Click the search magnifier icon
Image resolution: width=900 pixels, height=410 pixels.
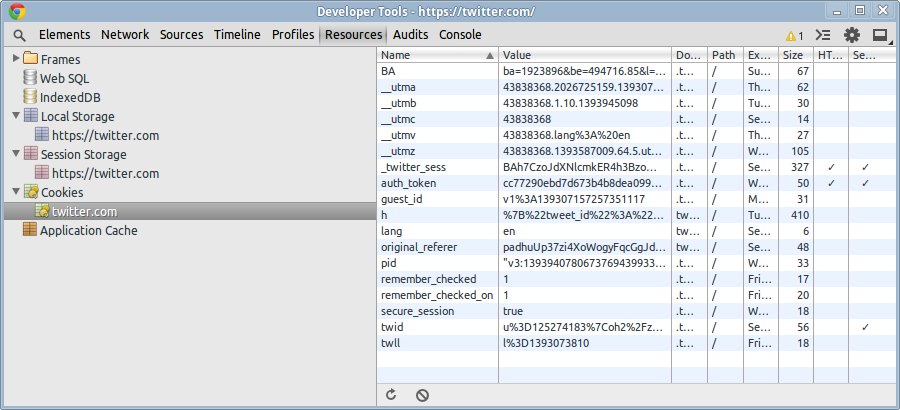(20, 35)
